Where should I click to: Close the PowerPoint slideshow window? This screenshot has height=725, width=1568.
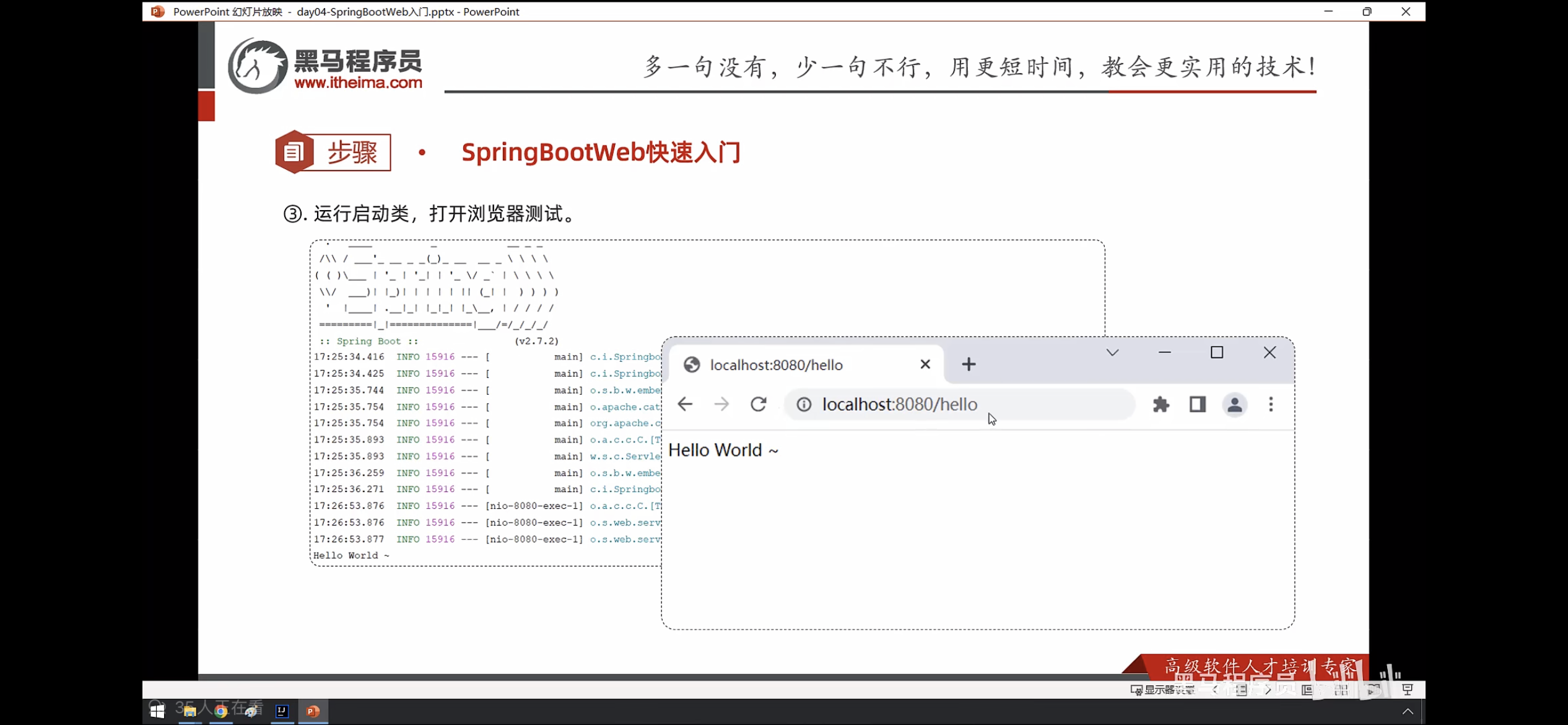click(x=1406, y=11)
